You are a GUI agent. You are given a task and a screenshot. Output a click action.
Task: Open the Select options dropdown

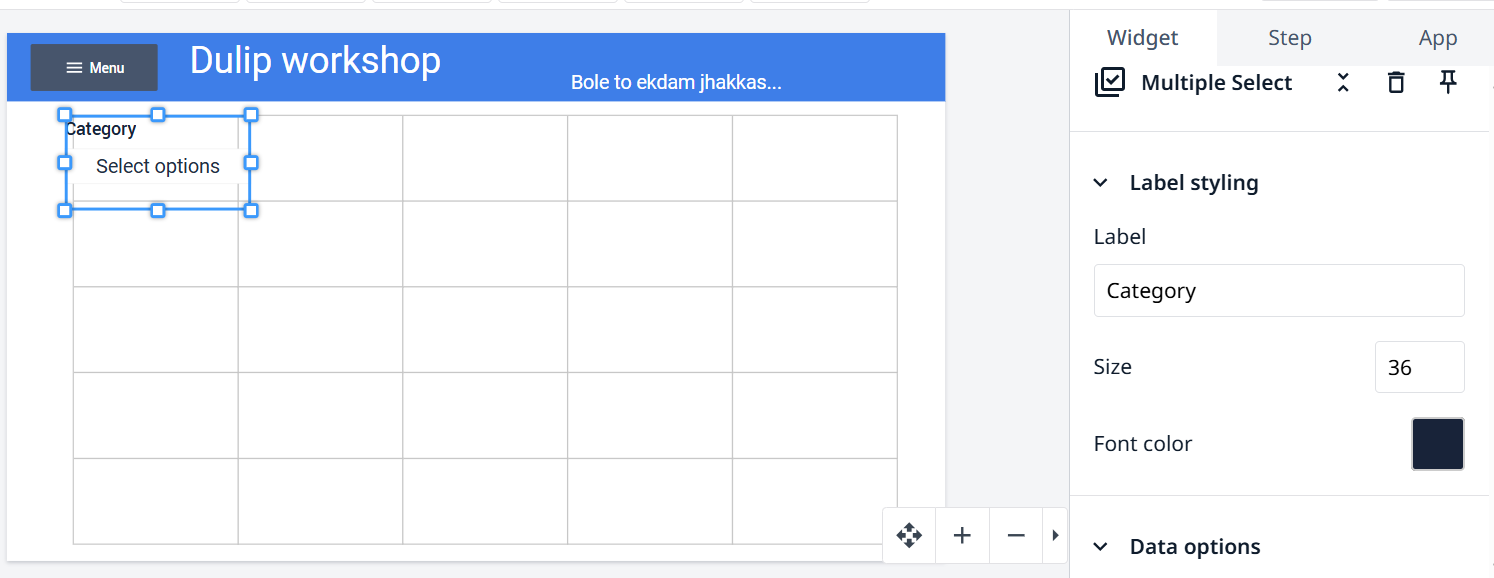point(158,167)
